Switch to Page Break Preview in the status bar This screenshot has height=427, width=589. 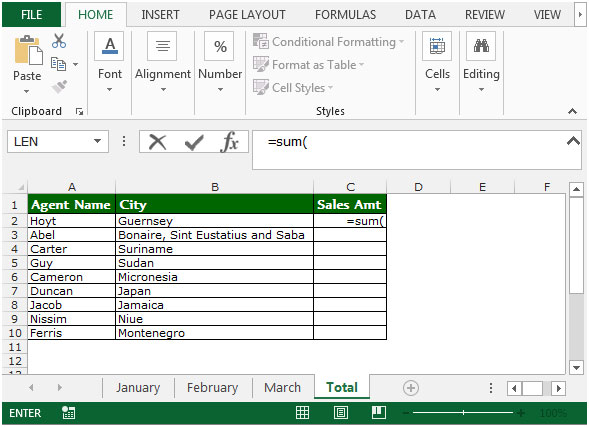pyautogui.click(x=379, y=412)
